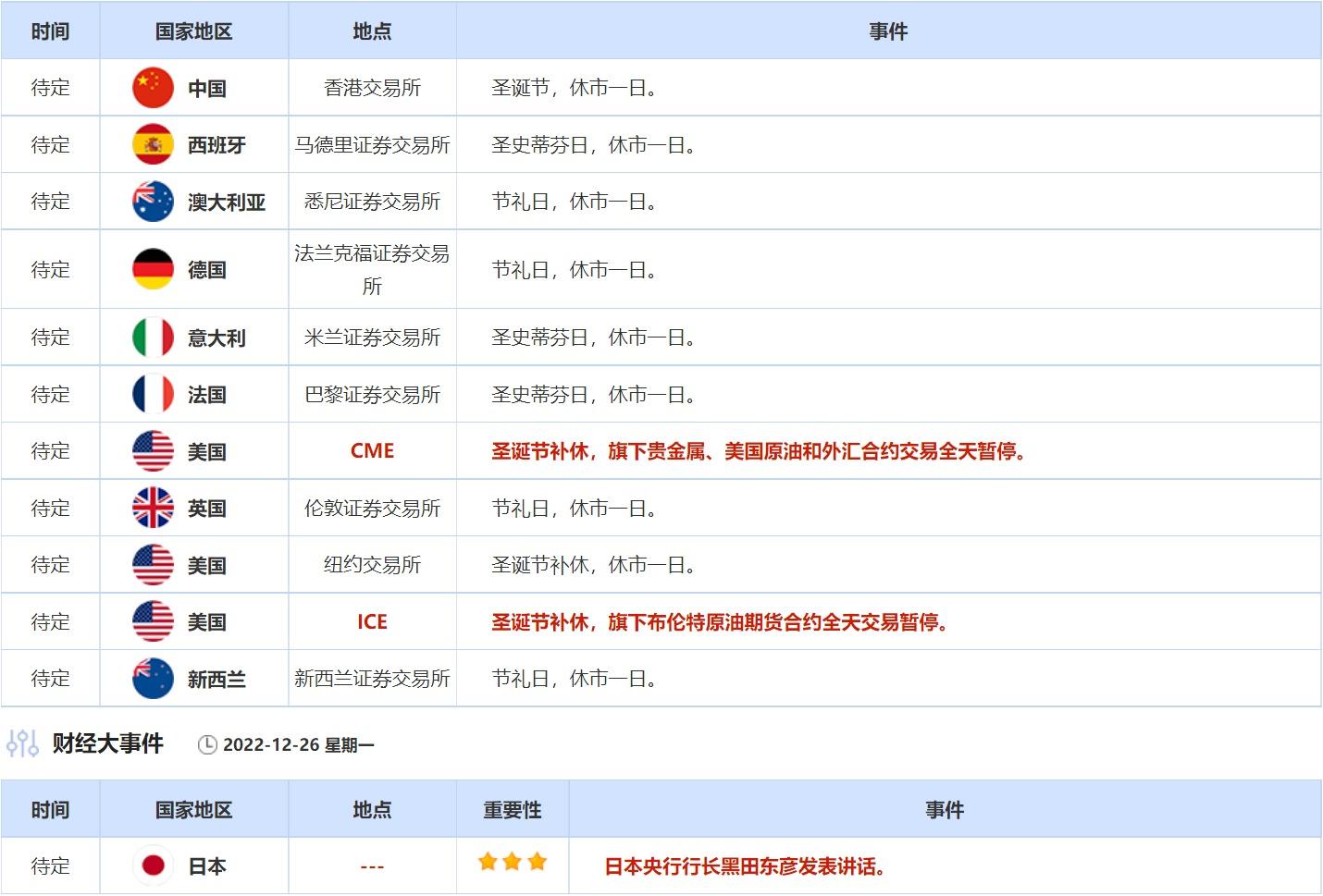Image resolution: width=1323 pixels, height=896 pixels.
Task: Click the 事件 header in the top table
Action: [887, 31]
